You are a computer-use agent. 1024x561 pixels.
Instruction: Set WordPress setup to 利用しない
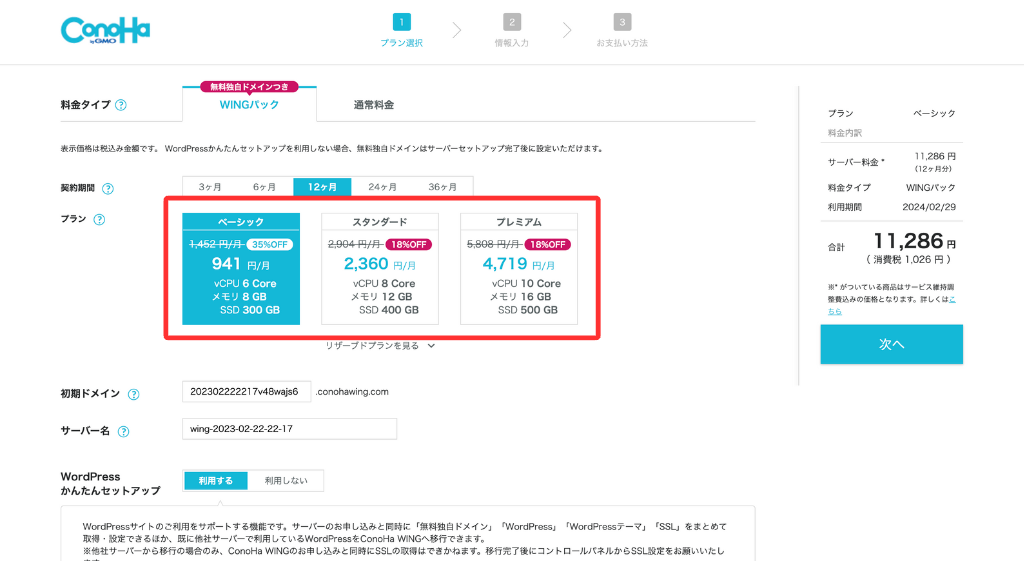click(286, 481)
